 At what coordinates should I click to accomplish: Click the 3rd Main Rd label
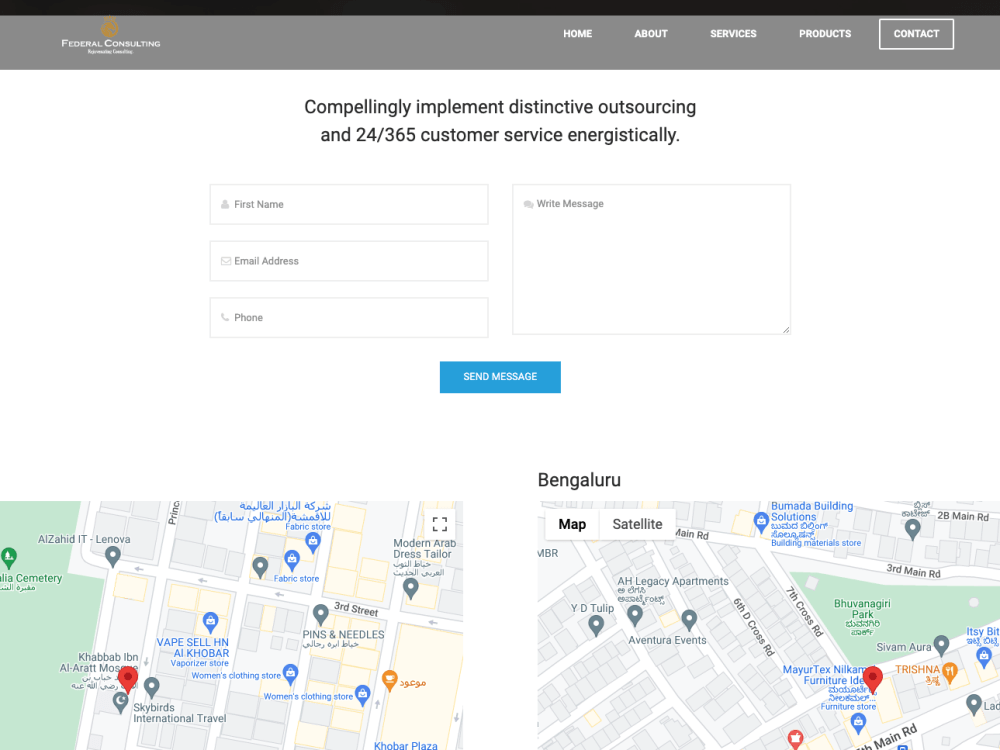coord(913,571)
